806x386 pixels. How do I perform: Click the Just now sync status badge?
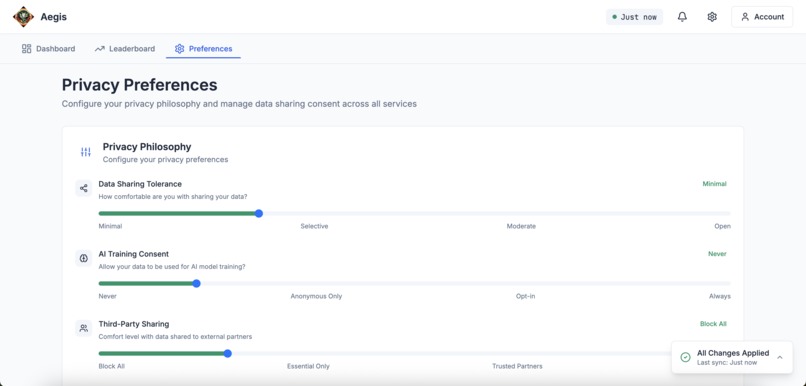click(634, 17)
